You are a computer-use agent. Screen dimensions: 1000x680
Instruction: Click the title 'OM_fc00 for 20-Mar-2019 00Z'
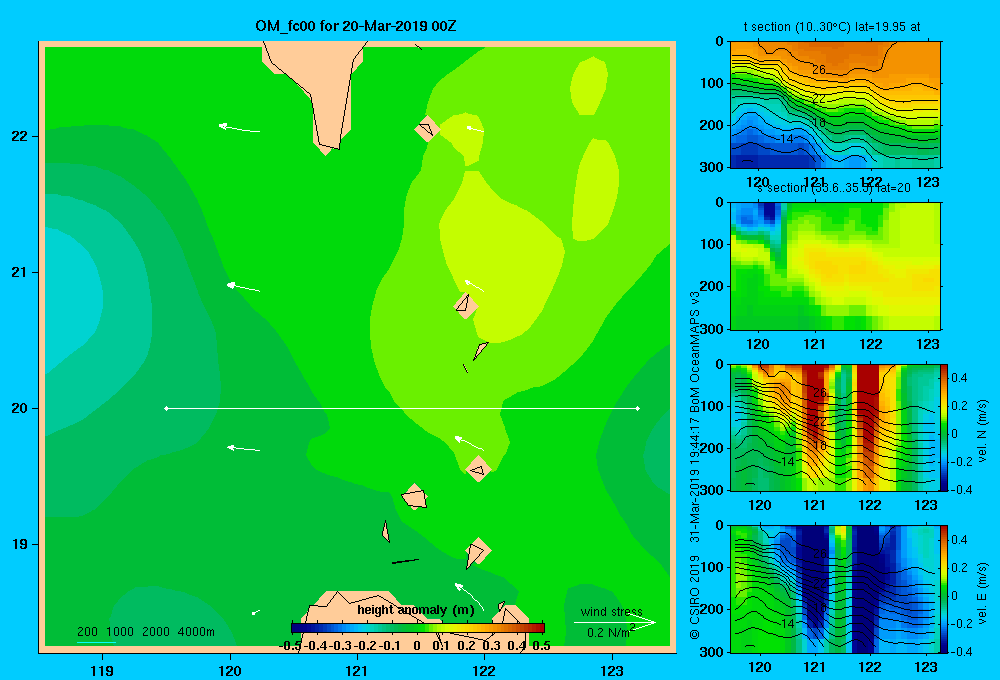pyautogui.click(x=355, y=26)
